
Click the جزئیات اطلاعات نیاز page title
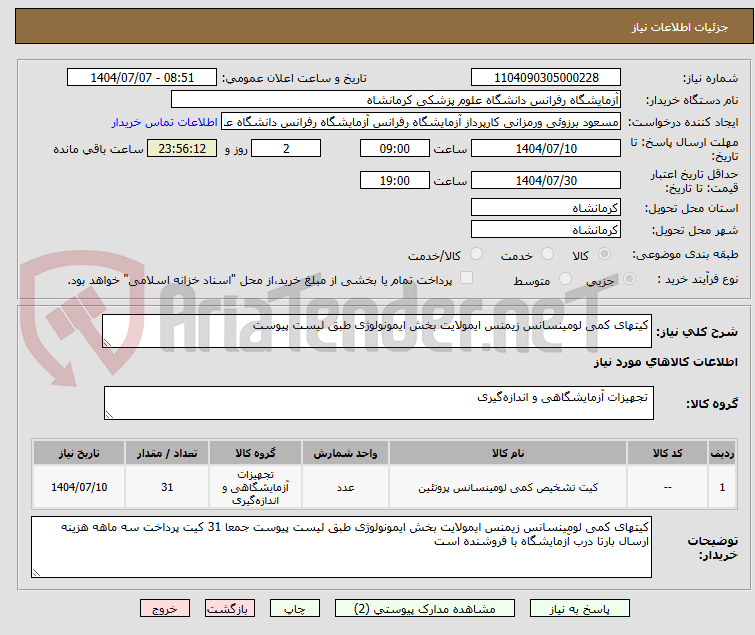point(680,27)
